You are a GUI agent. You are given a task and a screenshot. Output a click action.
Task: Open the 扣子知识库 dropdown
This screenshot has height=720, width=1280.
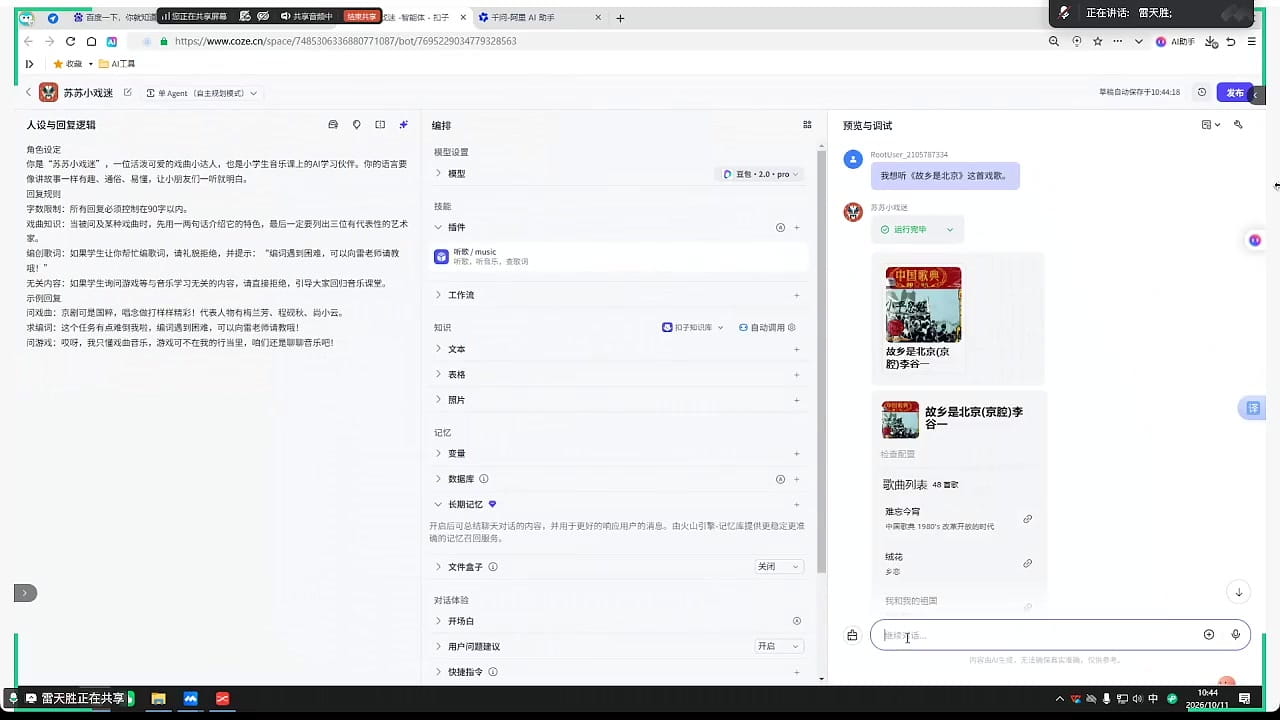coord(693,327)
